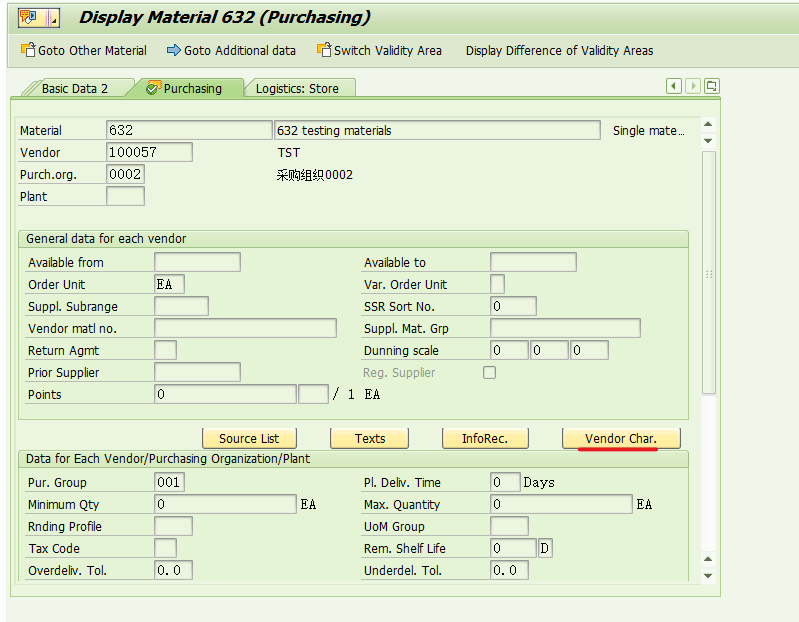Click material description field
This screenshot has height=622, width=799.
tap(437, 130)
